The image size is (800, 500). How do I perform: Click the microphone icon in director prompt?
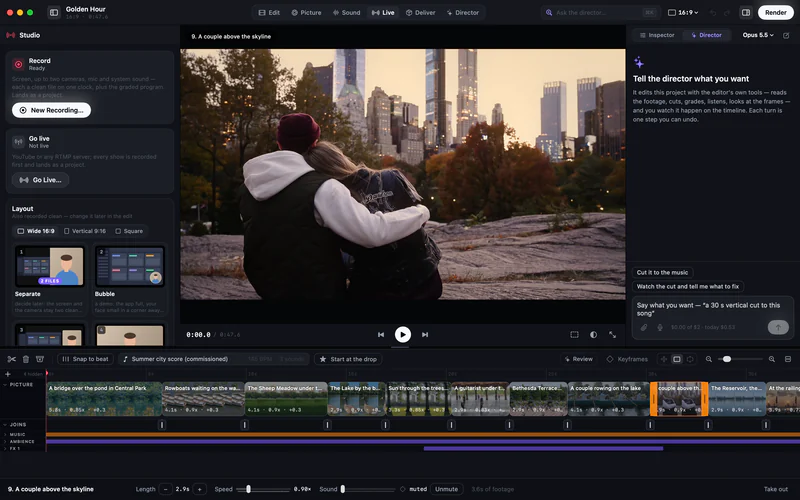click(x=660, y=327)
